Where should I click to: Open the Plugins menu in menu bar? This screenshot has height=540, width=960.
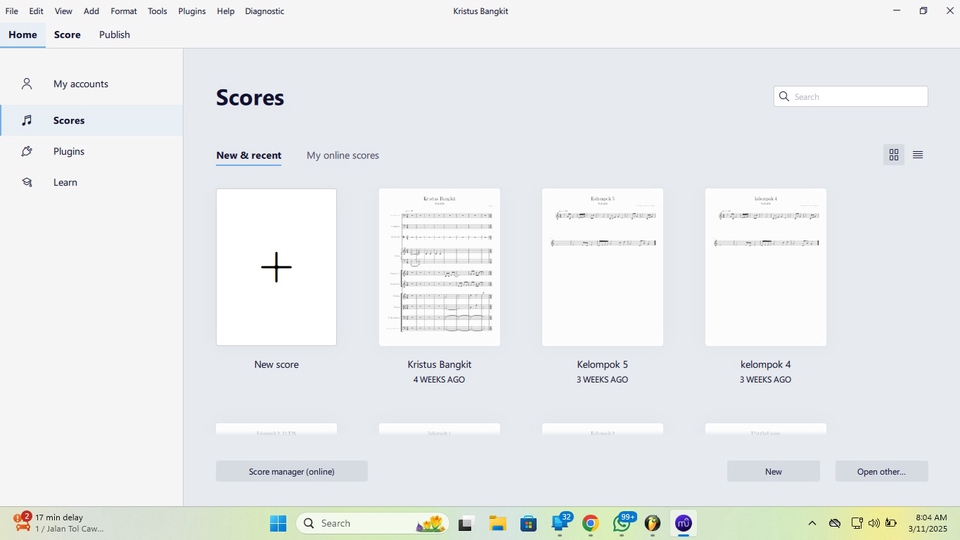(192, 11)
